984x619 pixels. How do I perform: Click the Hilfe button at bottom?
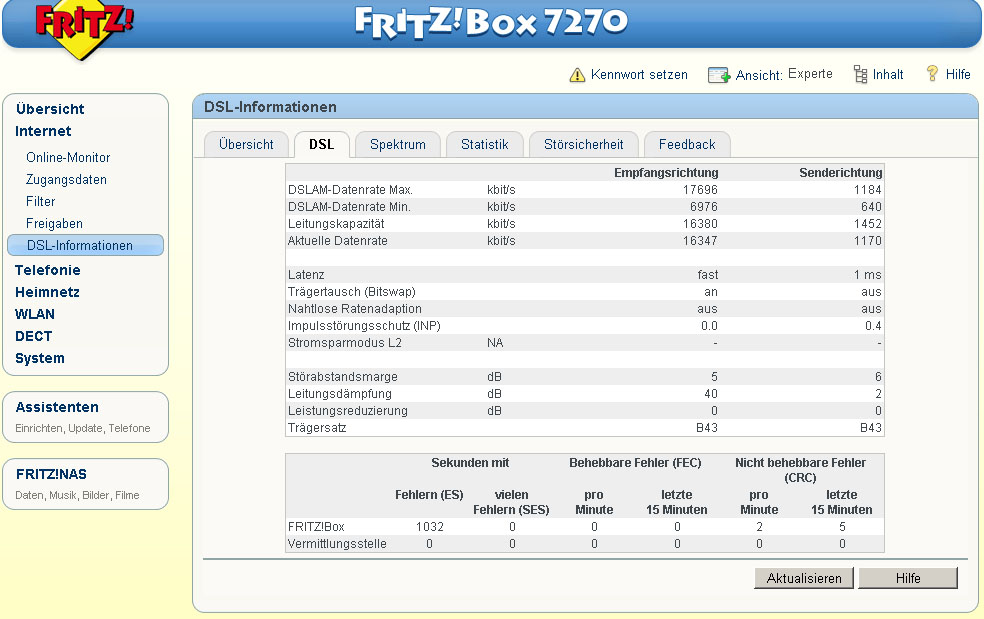(908, 578)
